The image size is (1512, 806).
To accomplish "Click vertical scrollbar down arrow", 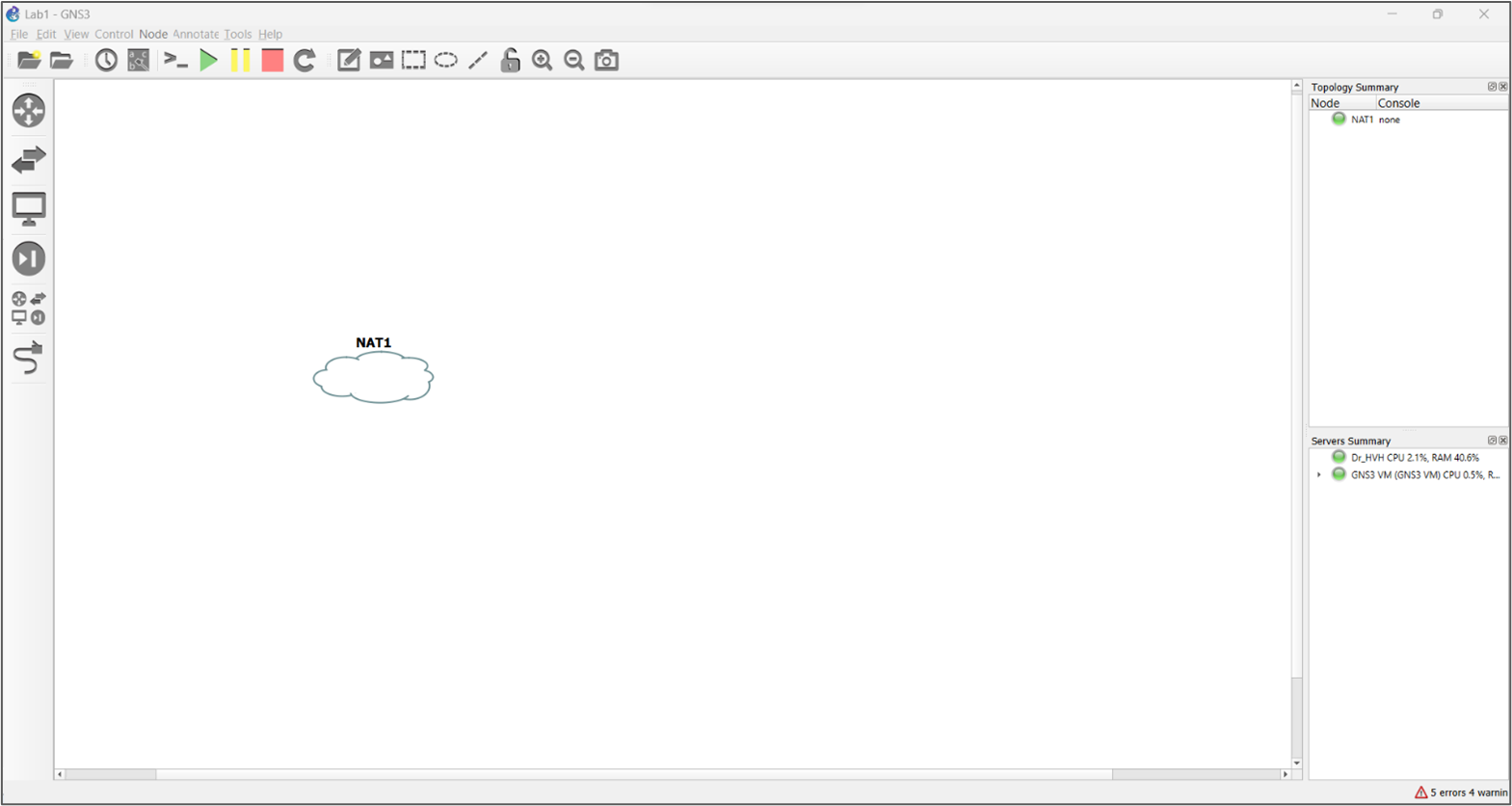I will click(x=1297, y=763).
